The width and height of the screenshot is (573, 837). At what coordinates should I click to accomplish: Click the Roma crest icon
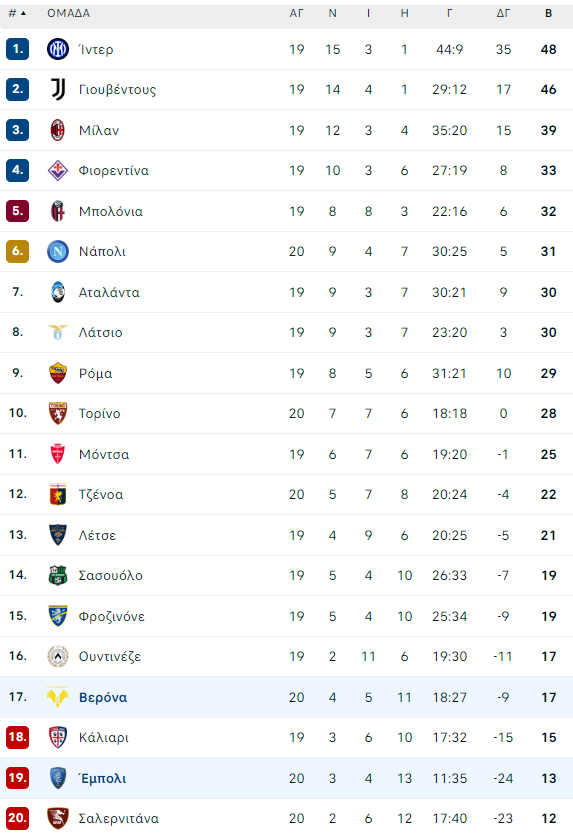click(58, 373)
